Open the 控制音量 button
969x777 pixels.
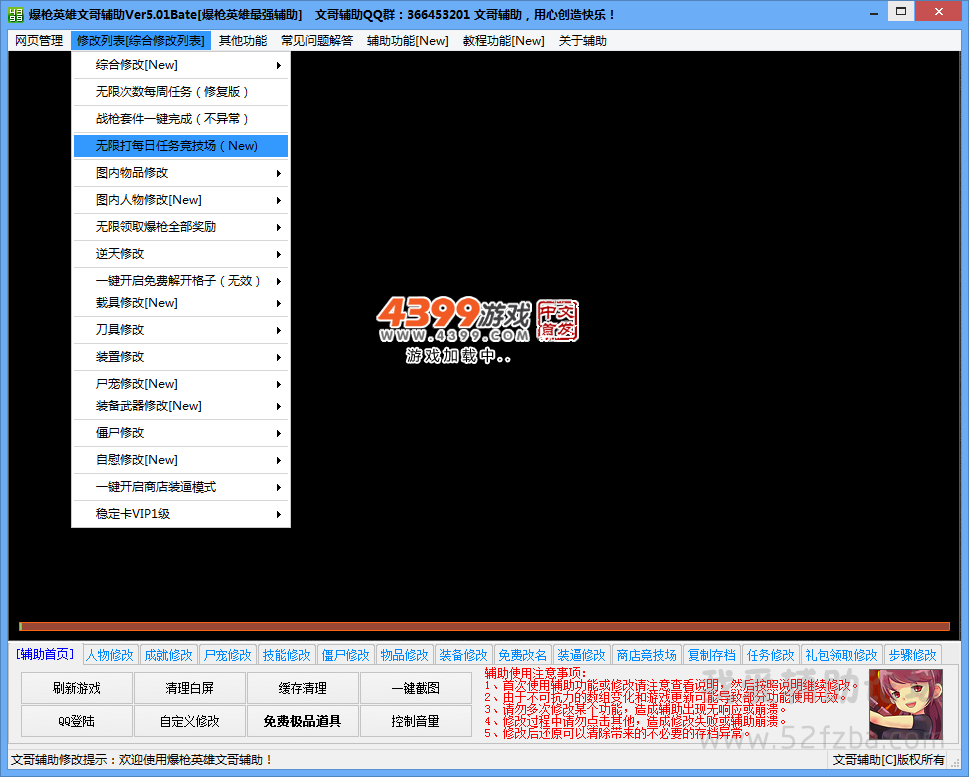pos(416,721)
